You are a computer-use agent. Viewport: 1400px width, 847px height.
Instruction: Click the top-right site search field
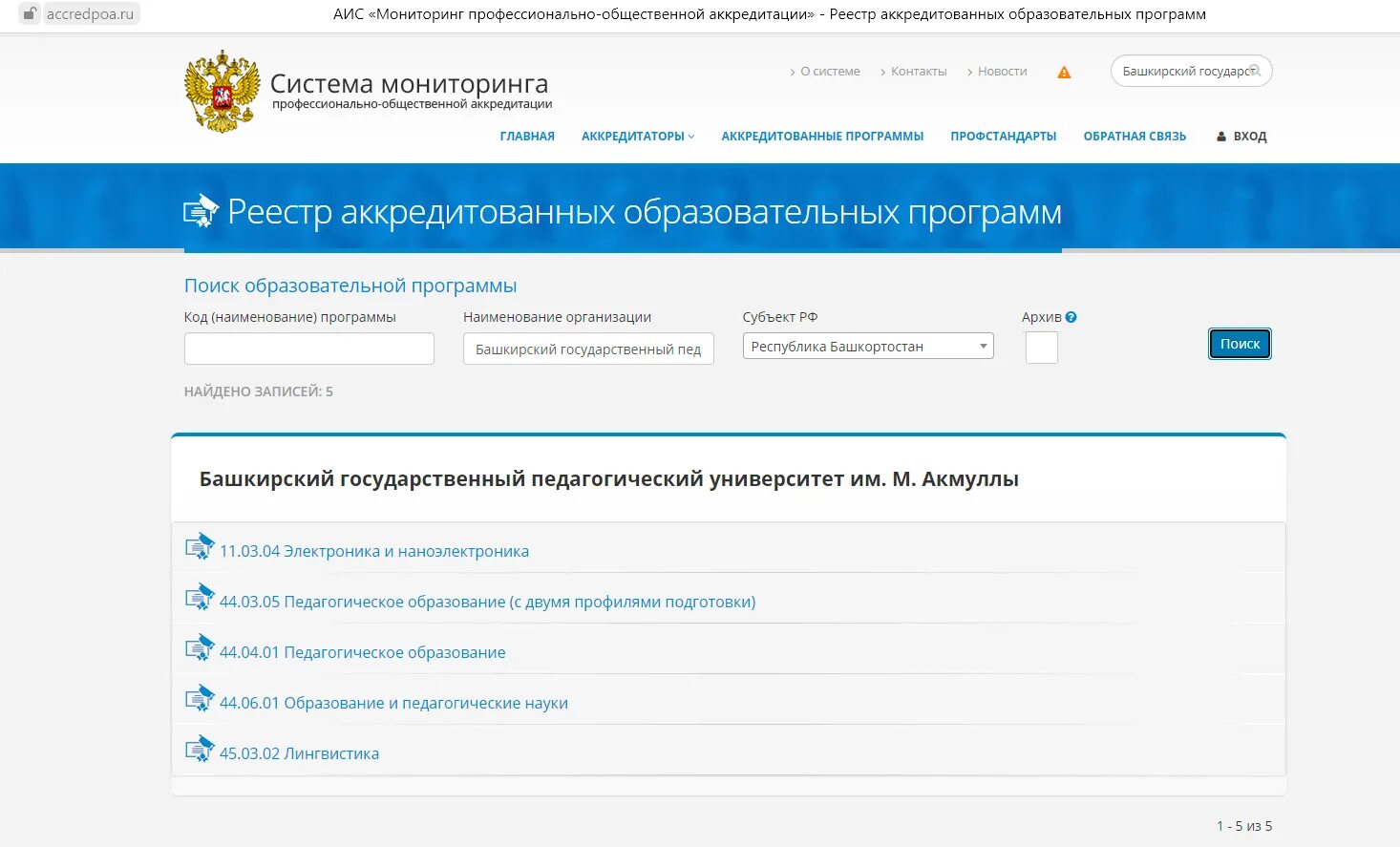pyautogui.click(x=1191, y=71)
